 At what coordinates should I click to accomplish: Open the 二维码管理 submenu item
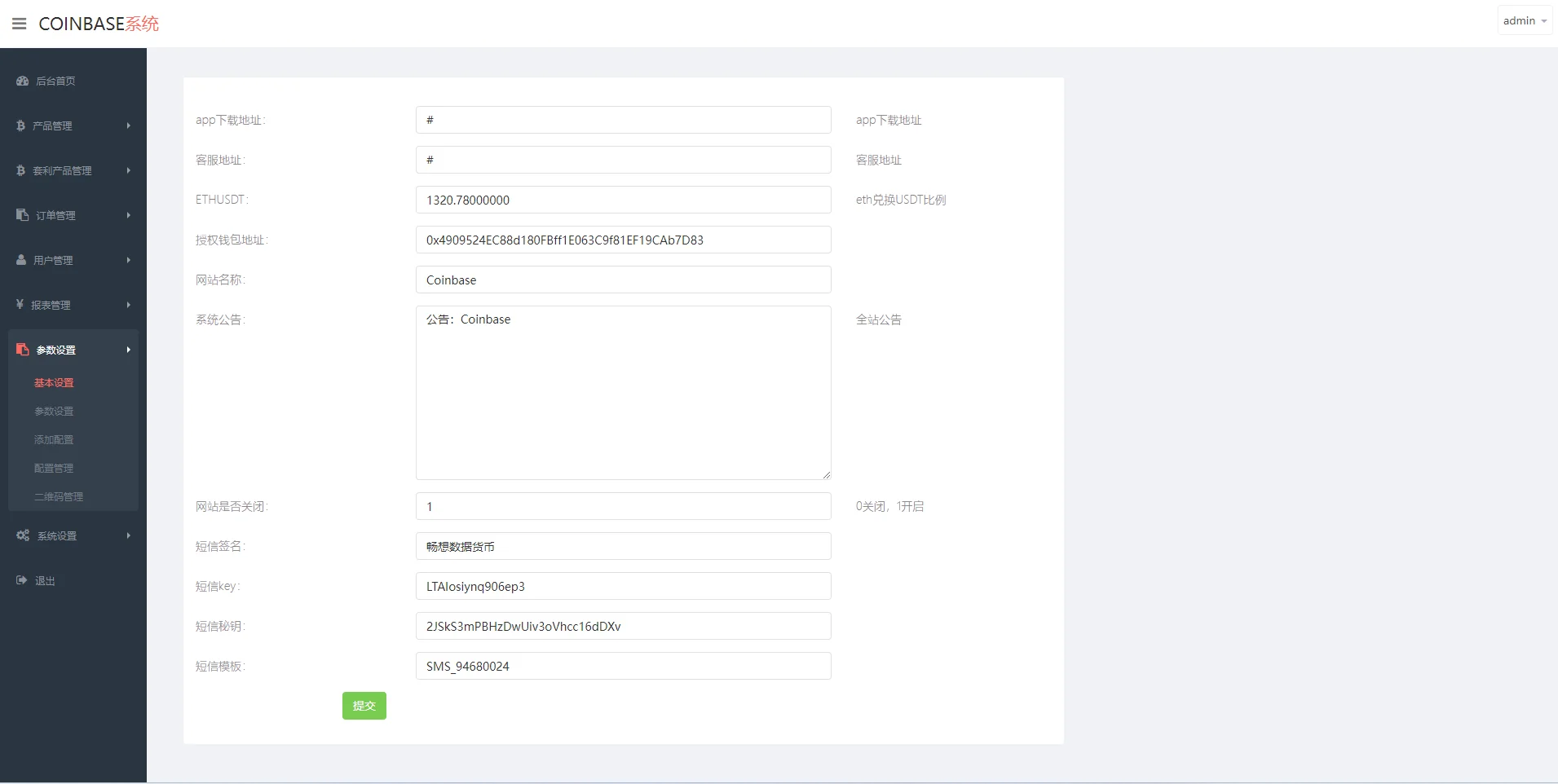click(x=59, y=497)
